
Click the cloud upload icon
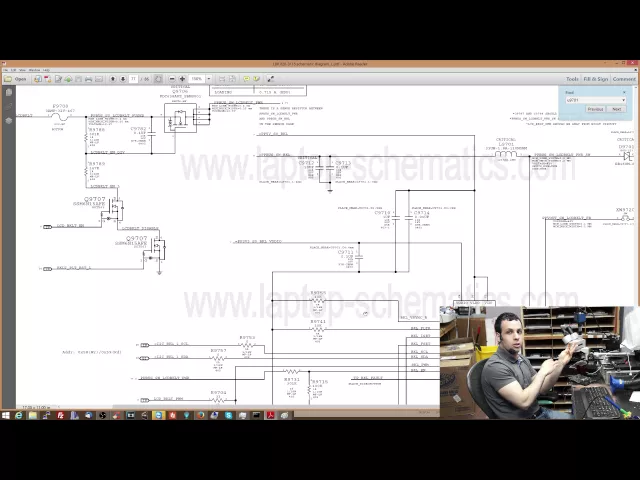(68, 79)
